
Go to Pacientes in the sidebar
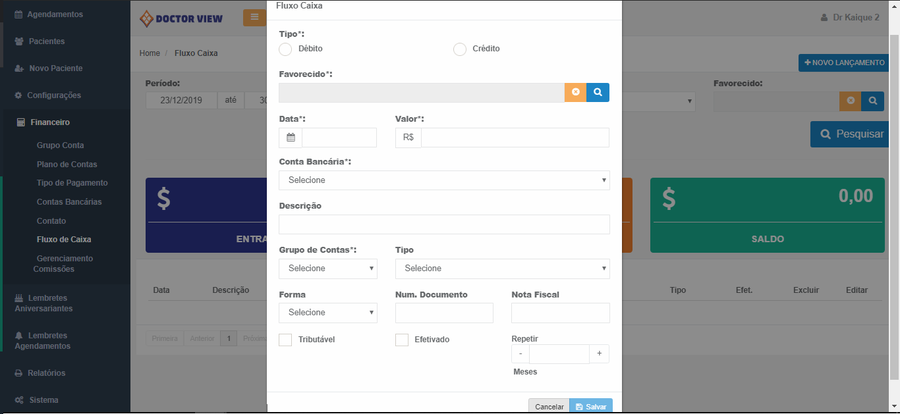47,41
